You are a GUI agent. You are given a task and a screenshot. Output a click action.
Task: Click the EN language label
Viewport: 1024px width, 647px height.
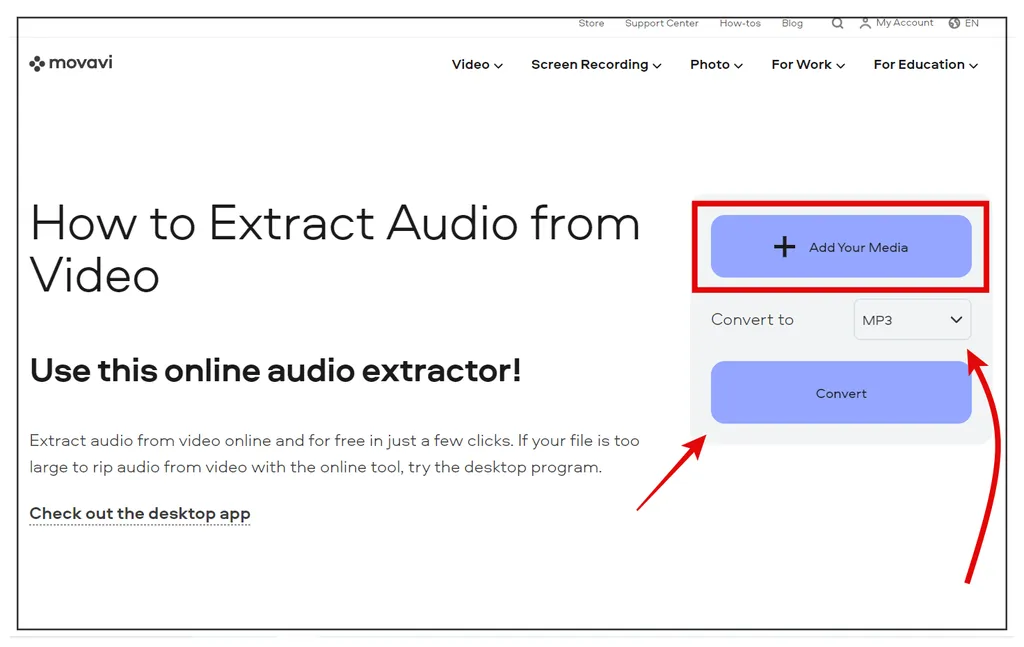(972, 23)
